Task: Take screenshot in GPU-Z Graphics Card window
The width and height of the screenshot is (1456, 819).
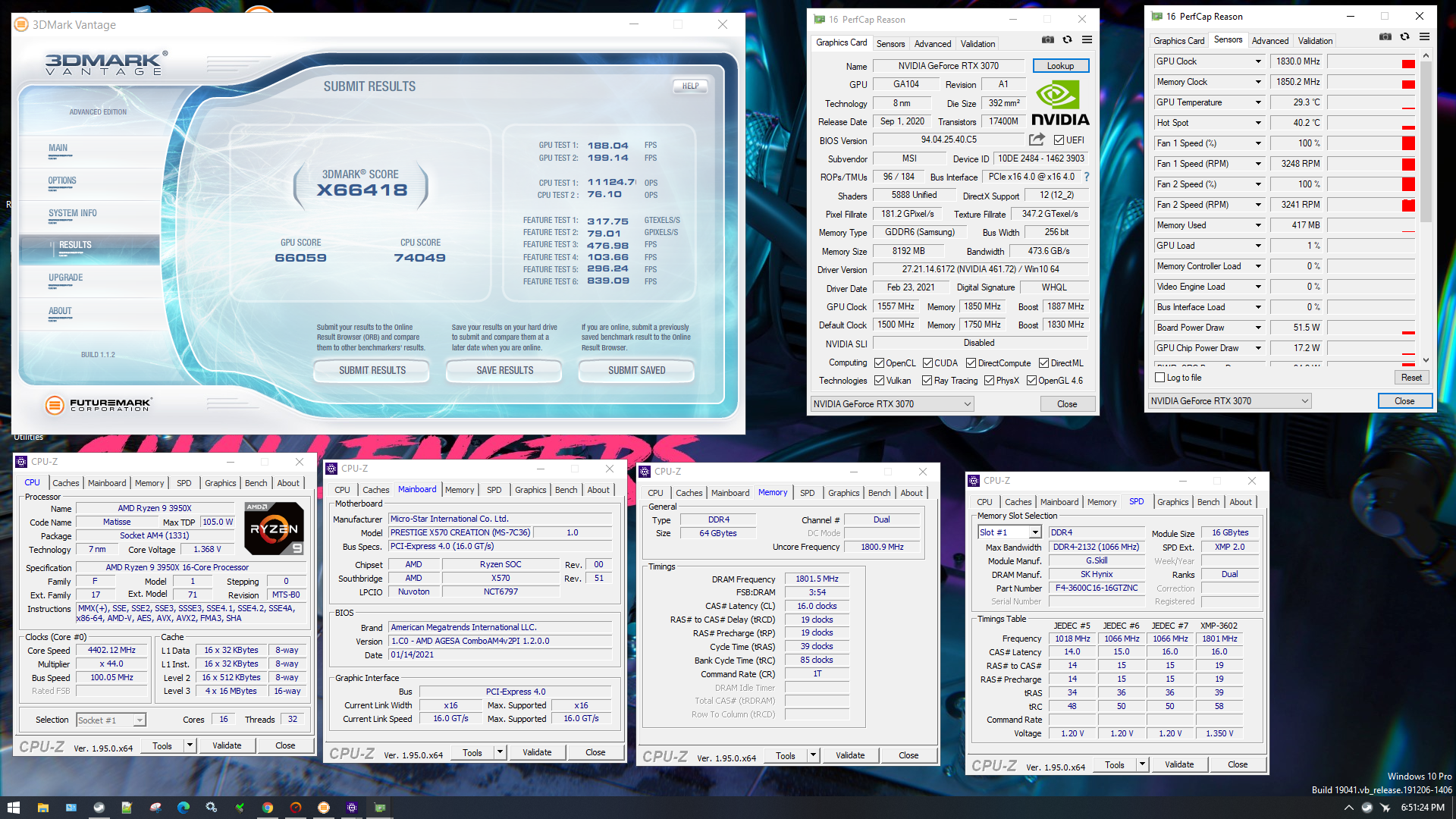Action: pyautogui.click(x=1047, y=40)
